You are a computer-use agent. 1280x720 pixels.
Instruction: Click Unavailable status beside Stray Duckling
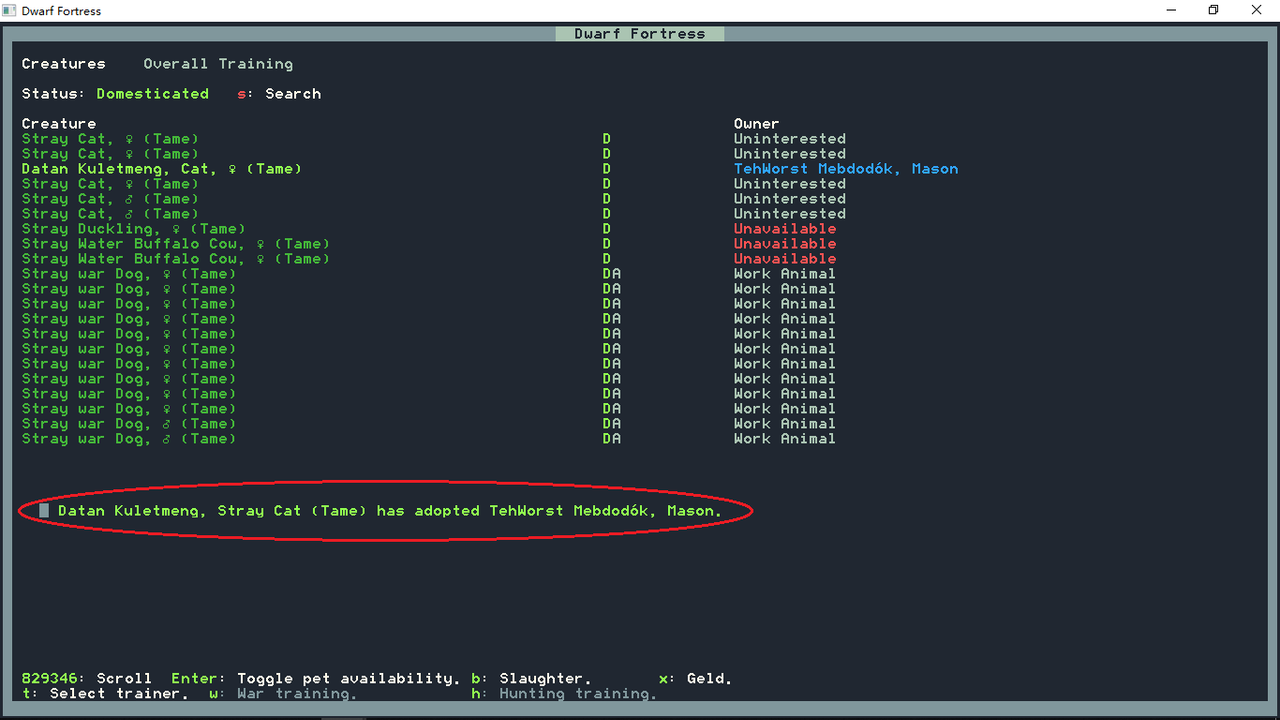click(785, 229)
